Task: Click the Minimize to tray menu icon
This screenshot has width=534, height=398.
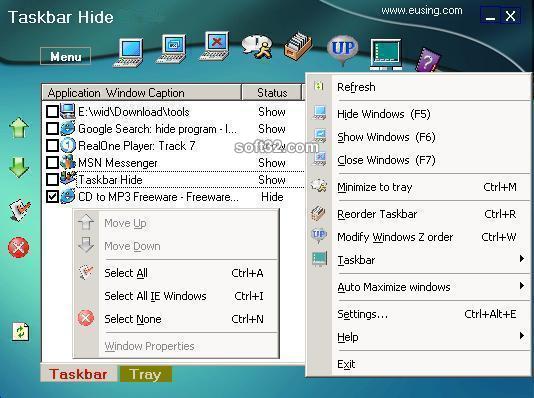Action: (x=319, y=186)
